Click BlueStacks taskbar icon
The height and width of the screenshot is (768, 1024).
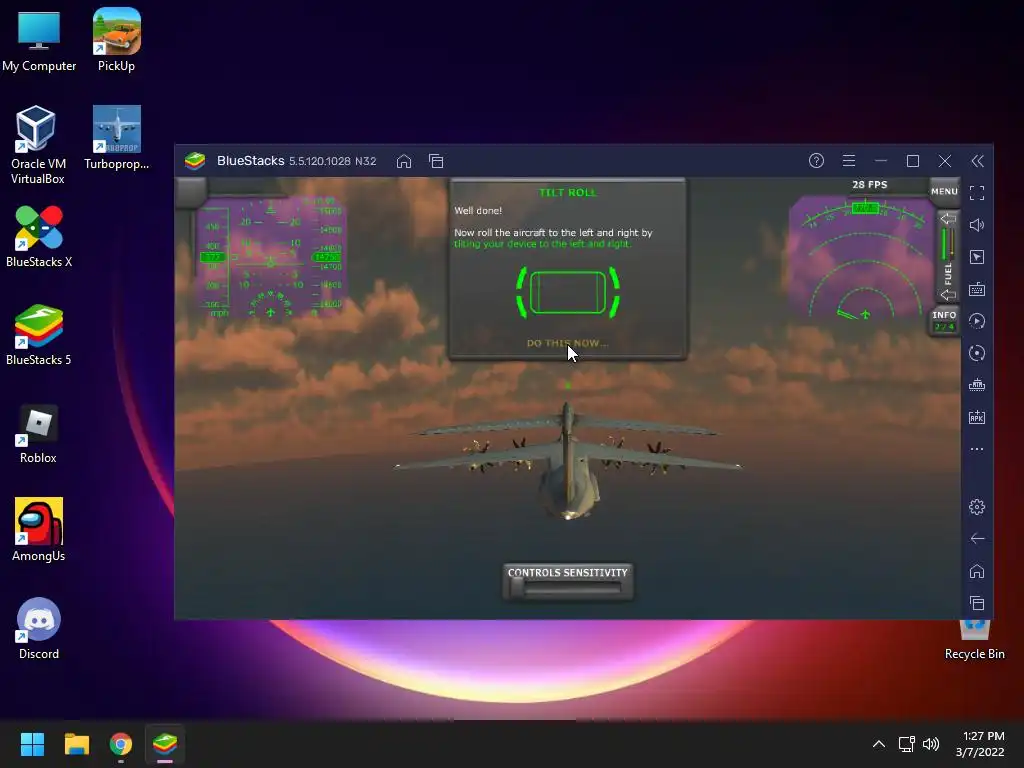click(165, 744)
